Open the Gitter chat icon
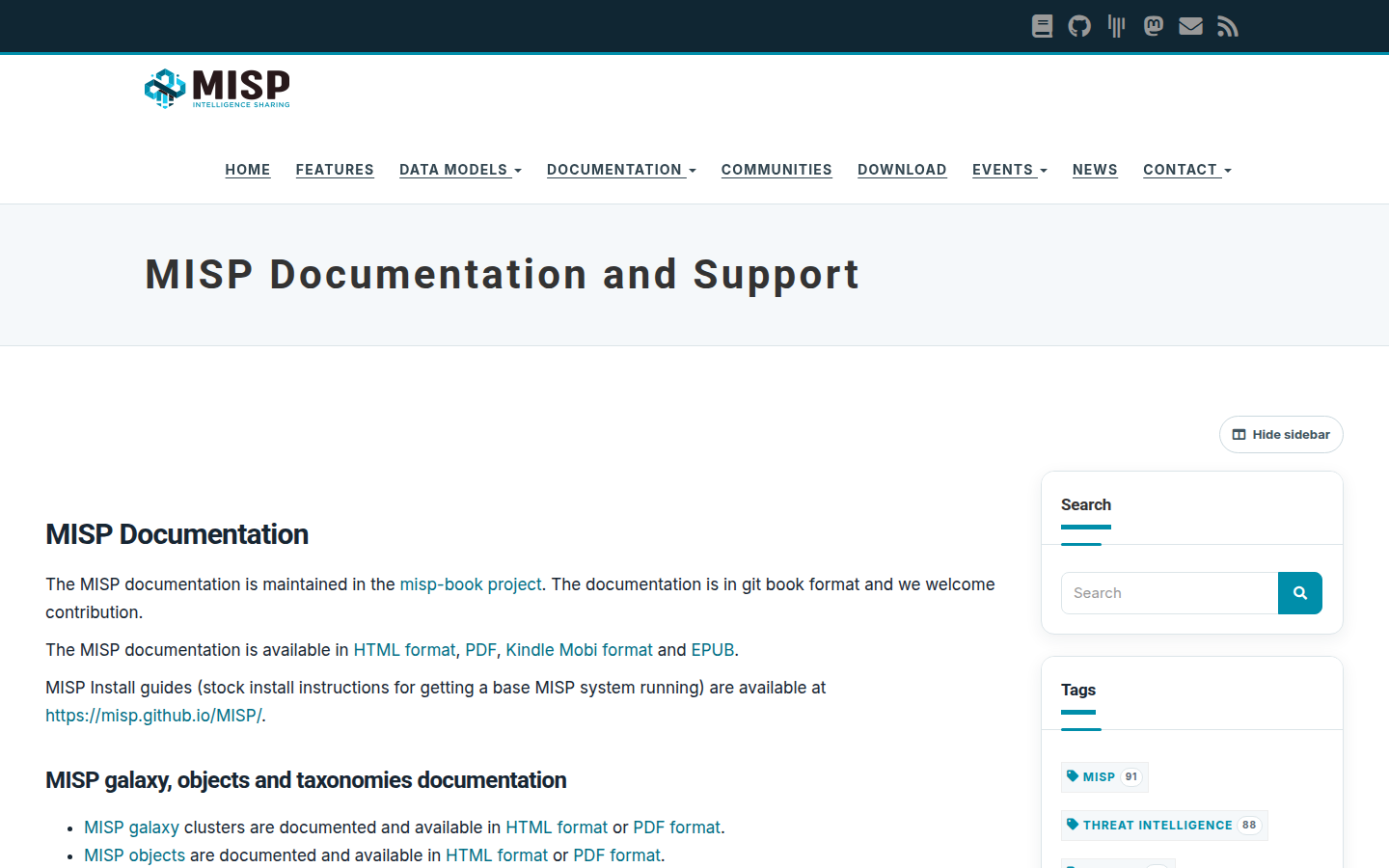The height and width of the screenshot is (868, 1389). pos(1117,26)
